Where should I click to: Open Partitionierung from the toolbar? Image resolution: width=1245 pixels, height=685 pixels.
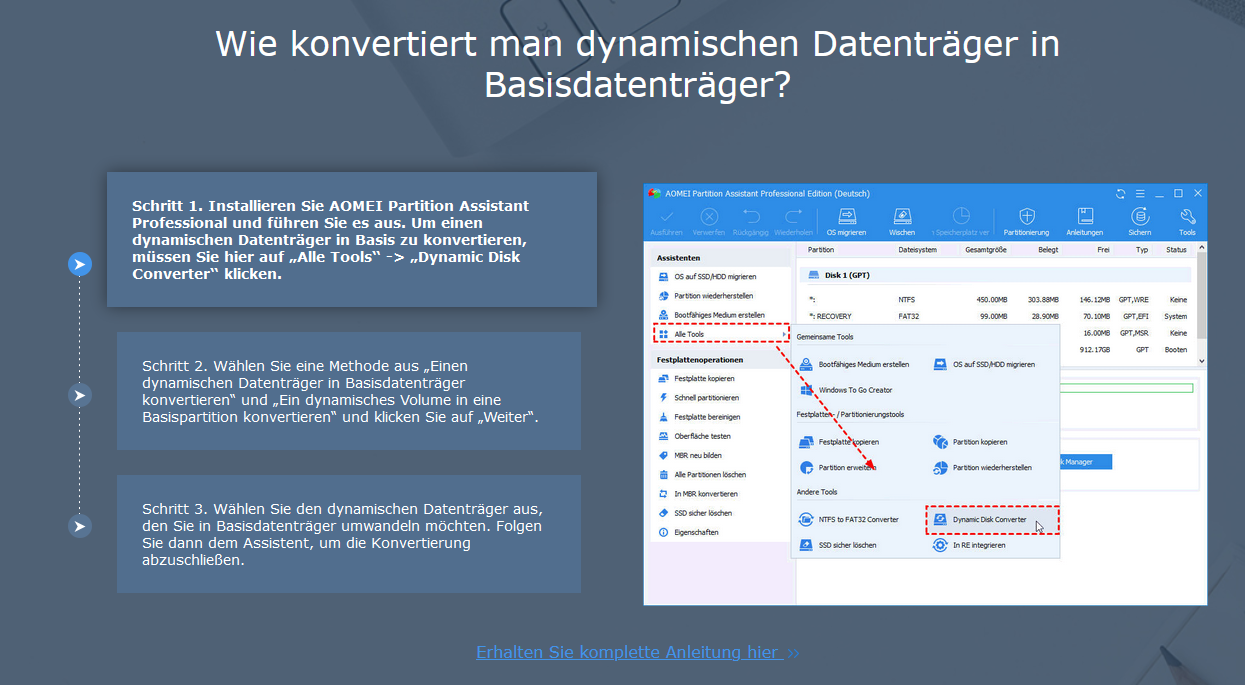coord(1026,221)
